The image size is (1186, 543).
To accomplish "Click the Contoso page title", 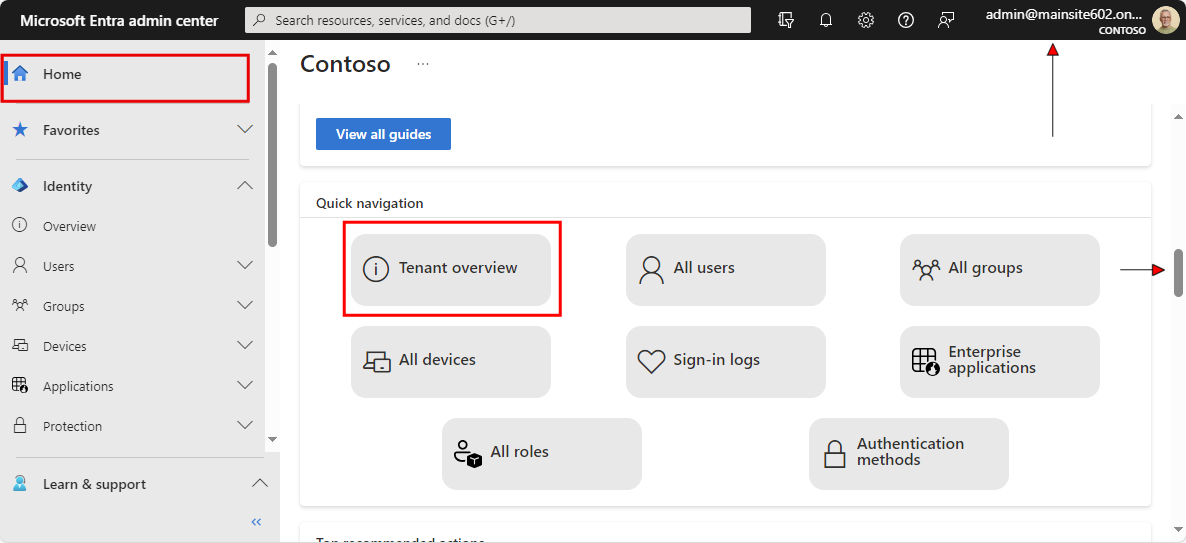I will point(345,64).
